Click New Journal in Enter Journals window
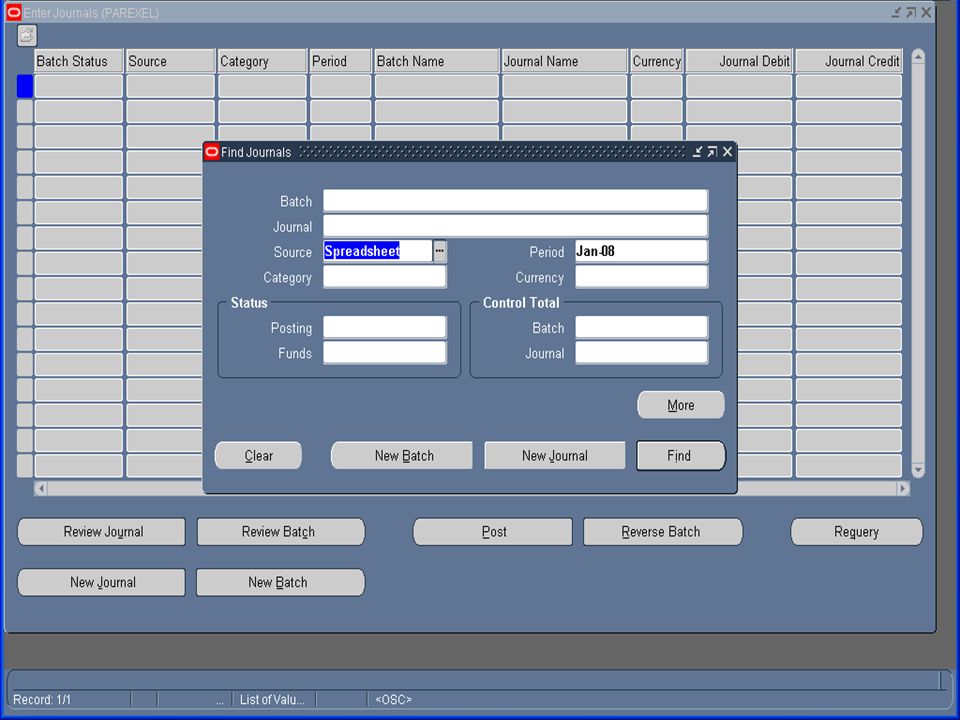This screenshot has height=720, width=960. (x=102, y=582)
